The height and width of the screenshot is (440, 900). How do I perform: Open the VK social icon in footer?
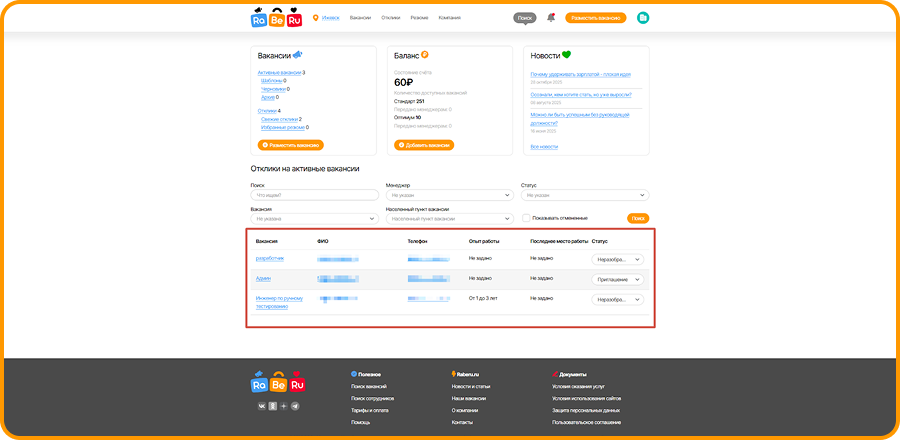[x=262, y=406]
